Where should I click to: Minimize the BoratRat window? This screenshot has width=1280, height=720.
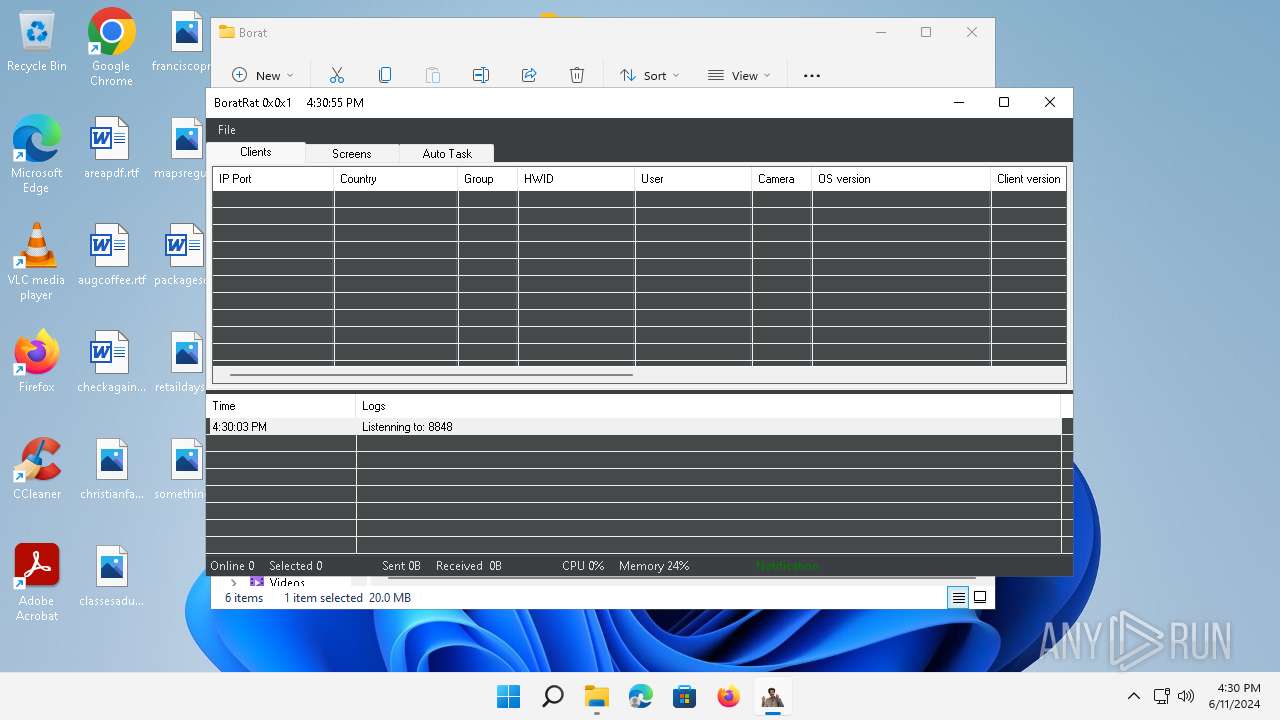point(959,102)
